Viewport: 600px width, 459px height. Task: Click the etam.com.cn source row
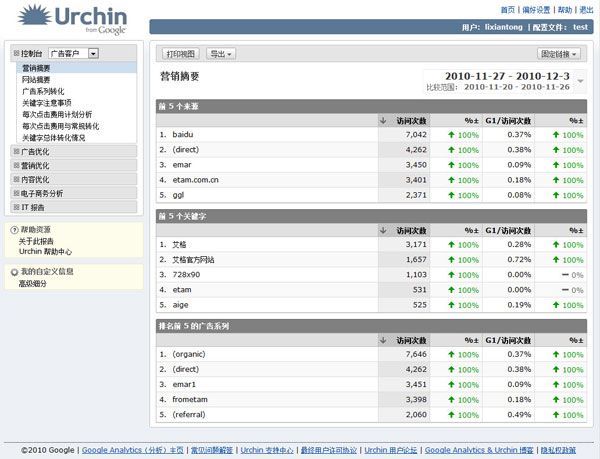pyautogui.click(x=371, y=180)
